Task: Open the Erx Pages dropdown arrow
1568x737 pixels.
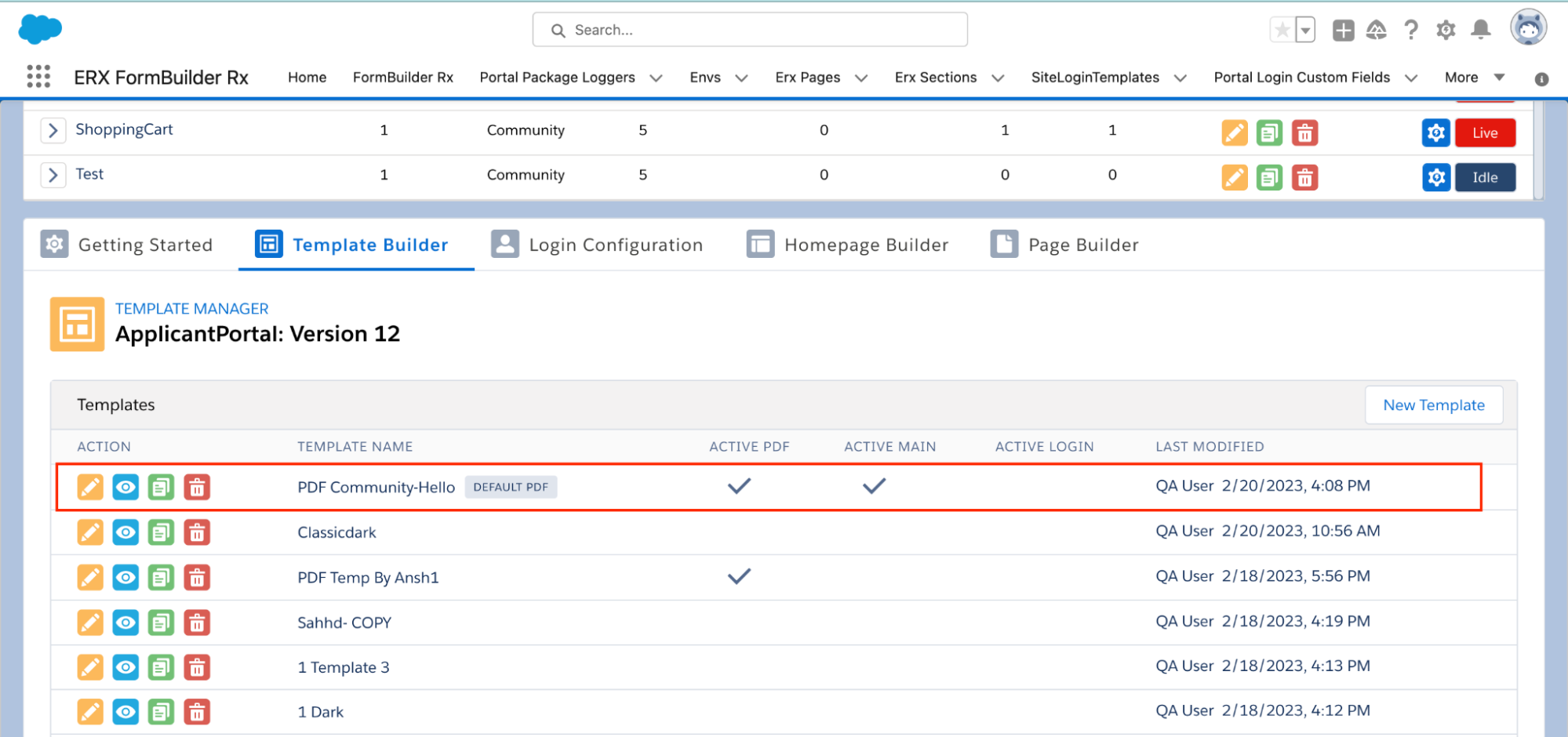Action: (x=861, y=78)
